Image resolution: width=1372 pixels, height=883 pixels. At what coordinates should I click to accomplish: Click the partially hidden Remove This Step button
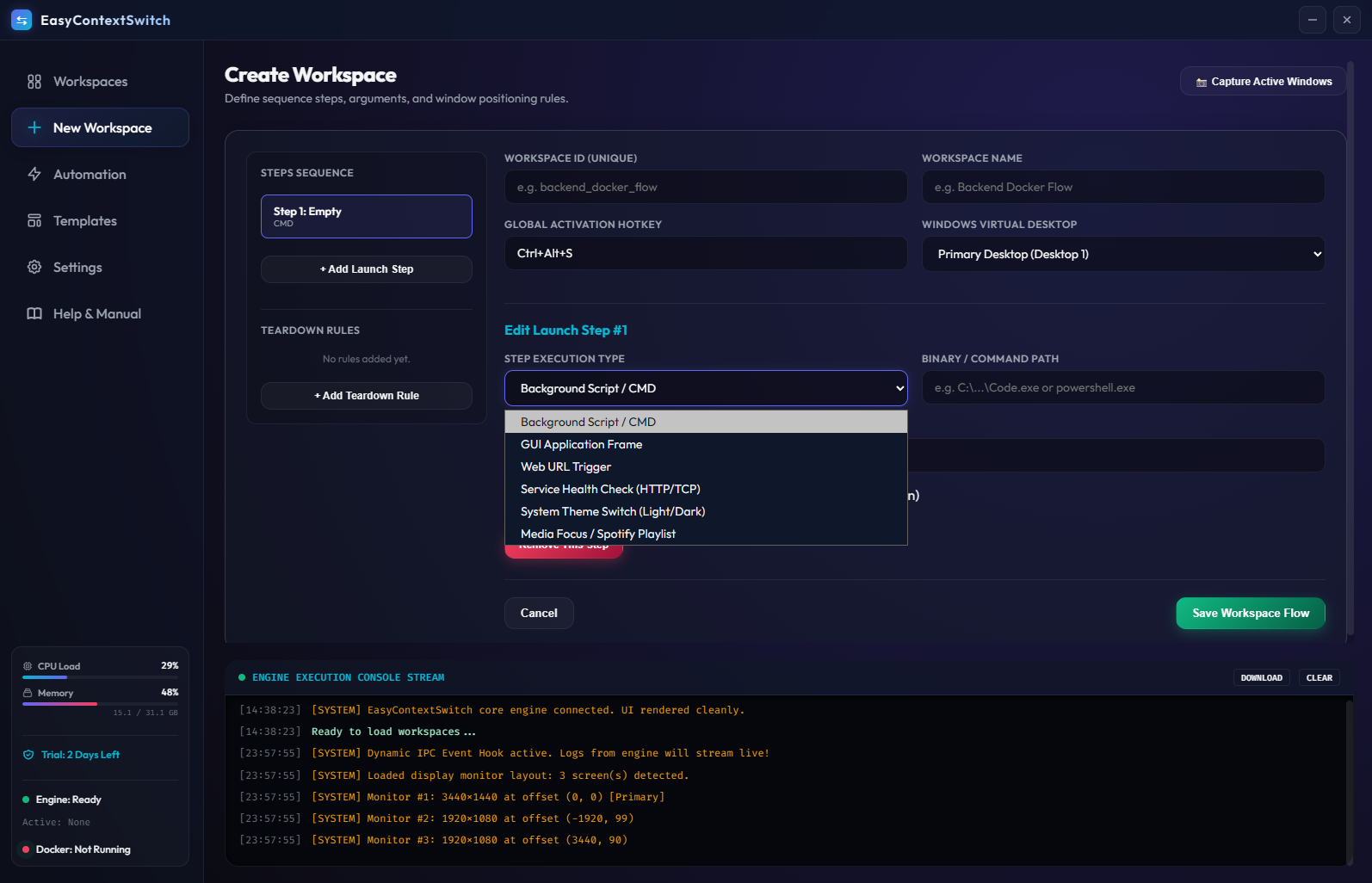[x=564, y=552]
